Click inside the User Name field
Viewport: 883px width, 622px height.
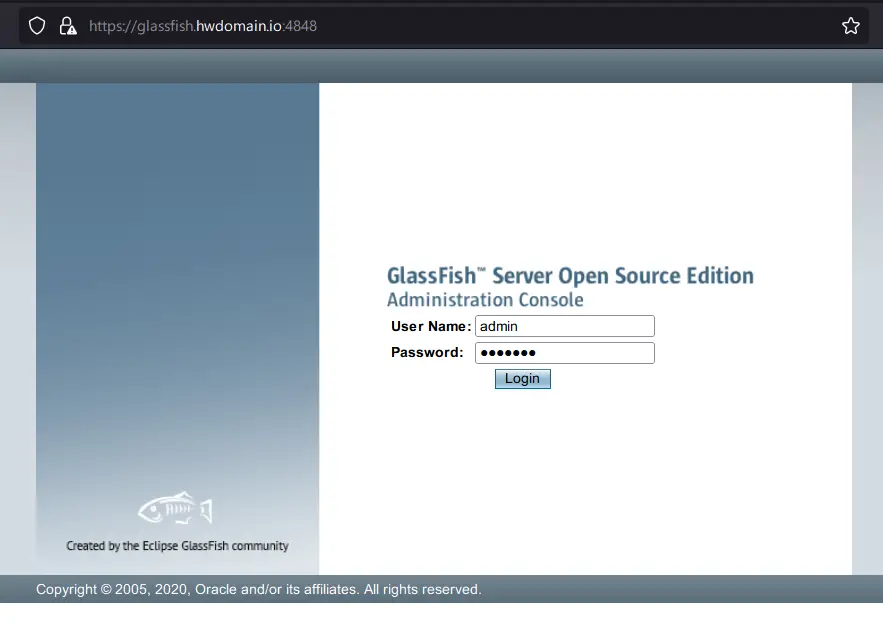(x=564, y=325)
